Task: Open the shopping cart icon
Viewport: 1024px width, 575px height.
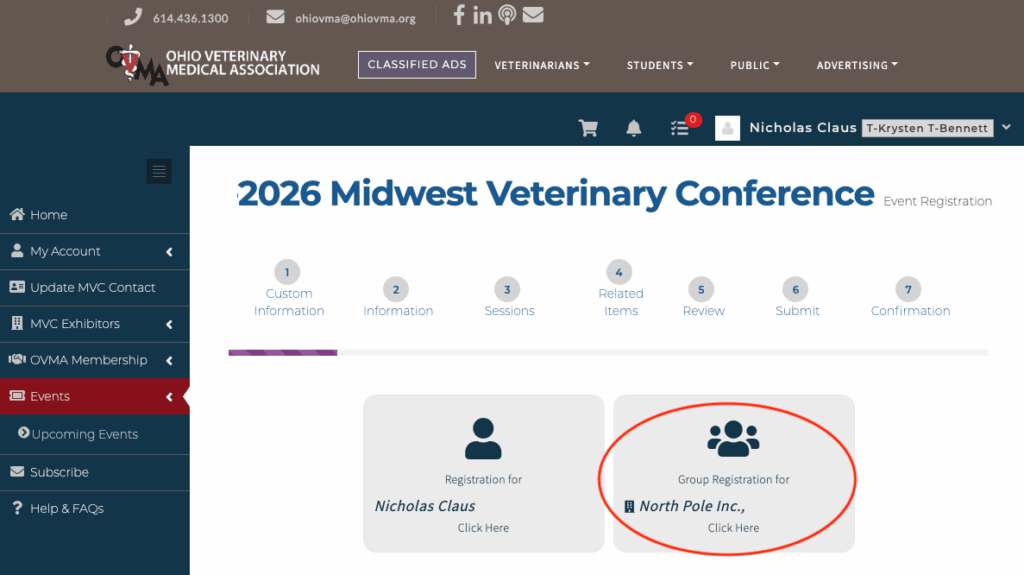Action: click(588, 128)
